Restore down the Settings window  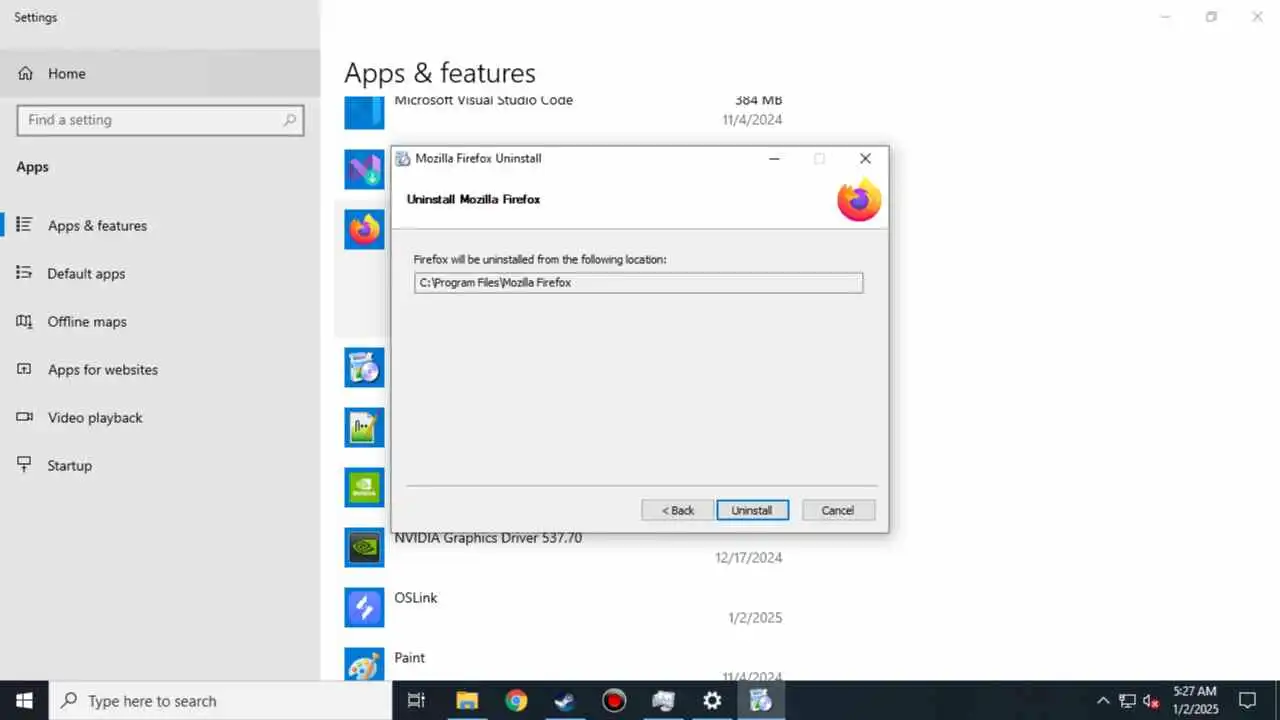pyautogui.click(x=1211, y=17)
